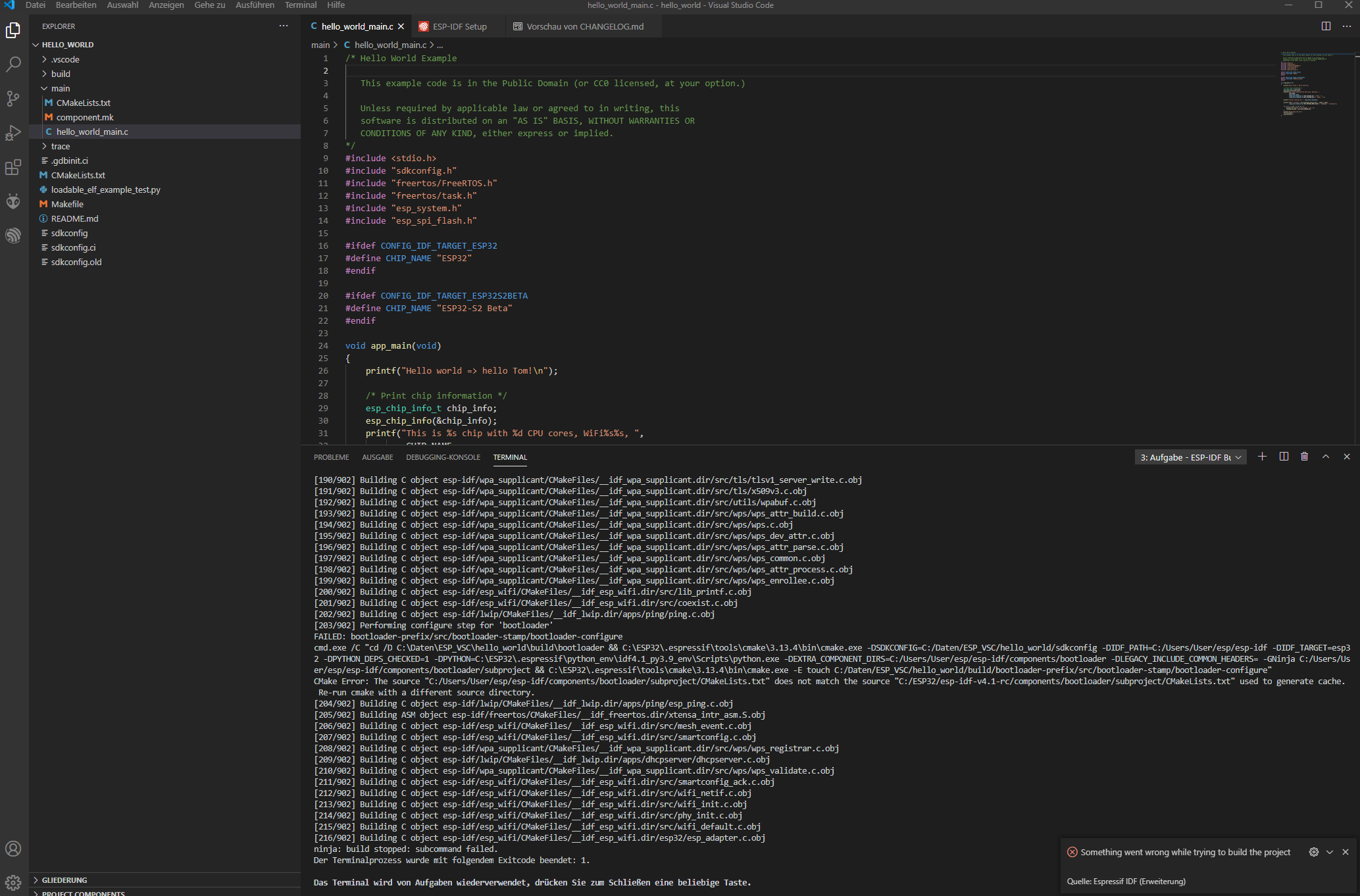Open sdkconfig.old file

coord(76,262)
